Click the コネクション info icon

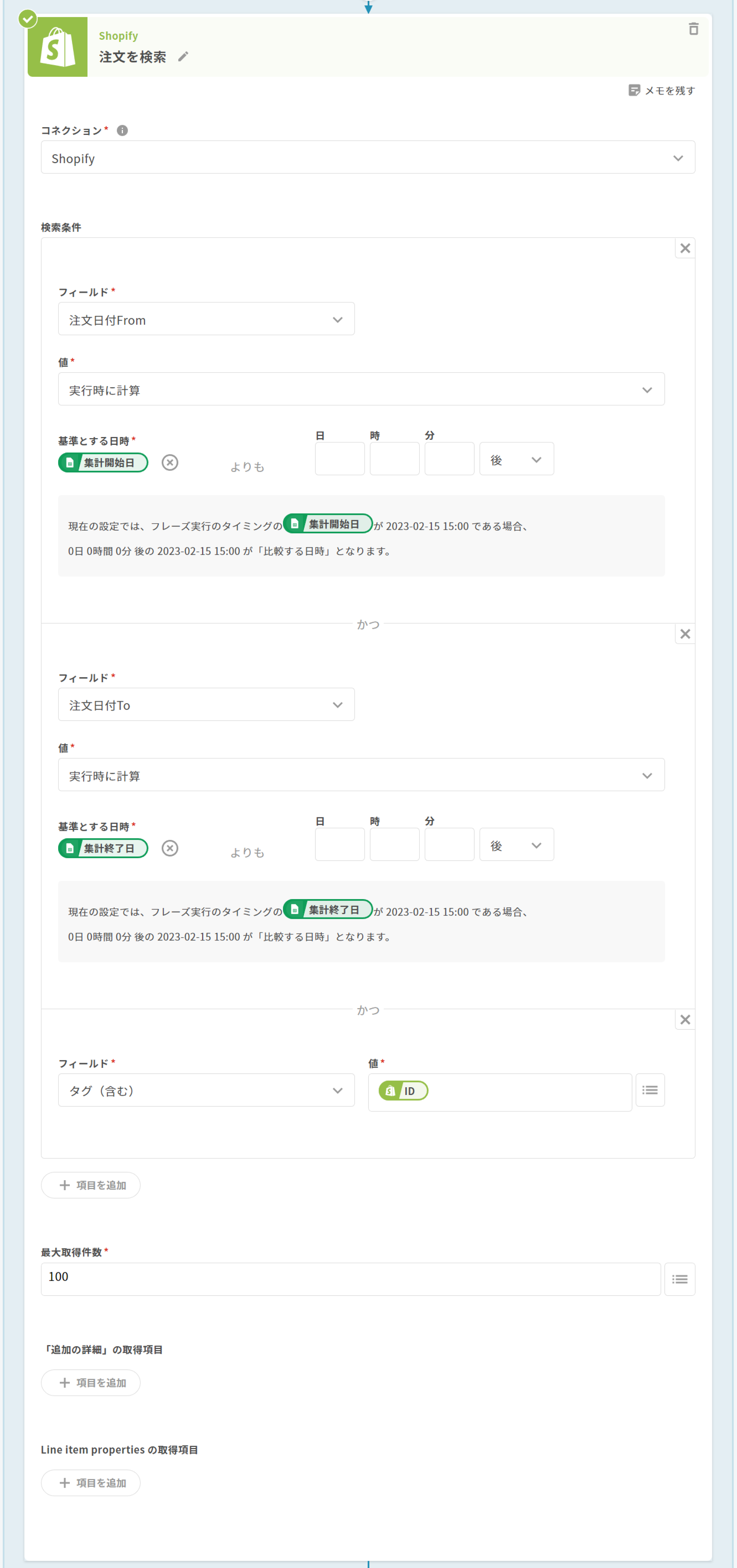pos(122,130)
